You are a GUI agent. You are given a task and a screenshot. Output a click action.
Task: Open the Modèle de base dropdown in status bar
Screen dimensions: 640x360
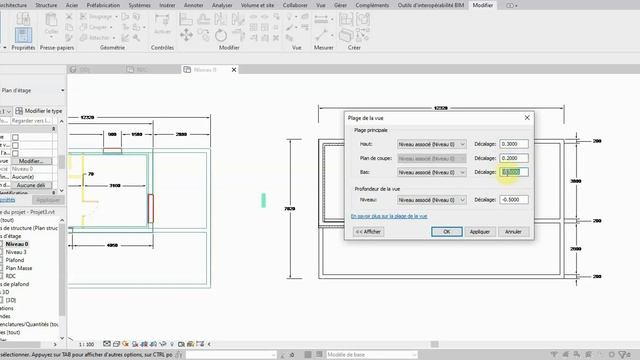(371, 355)
